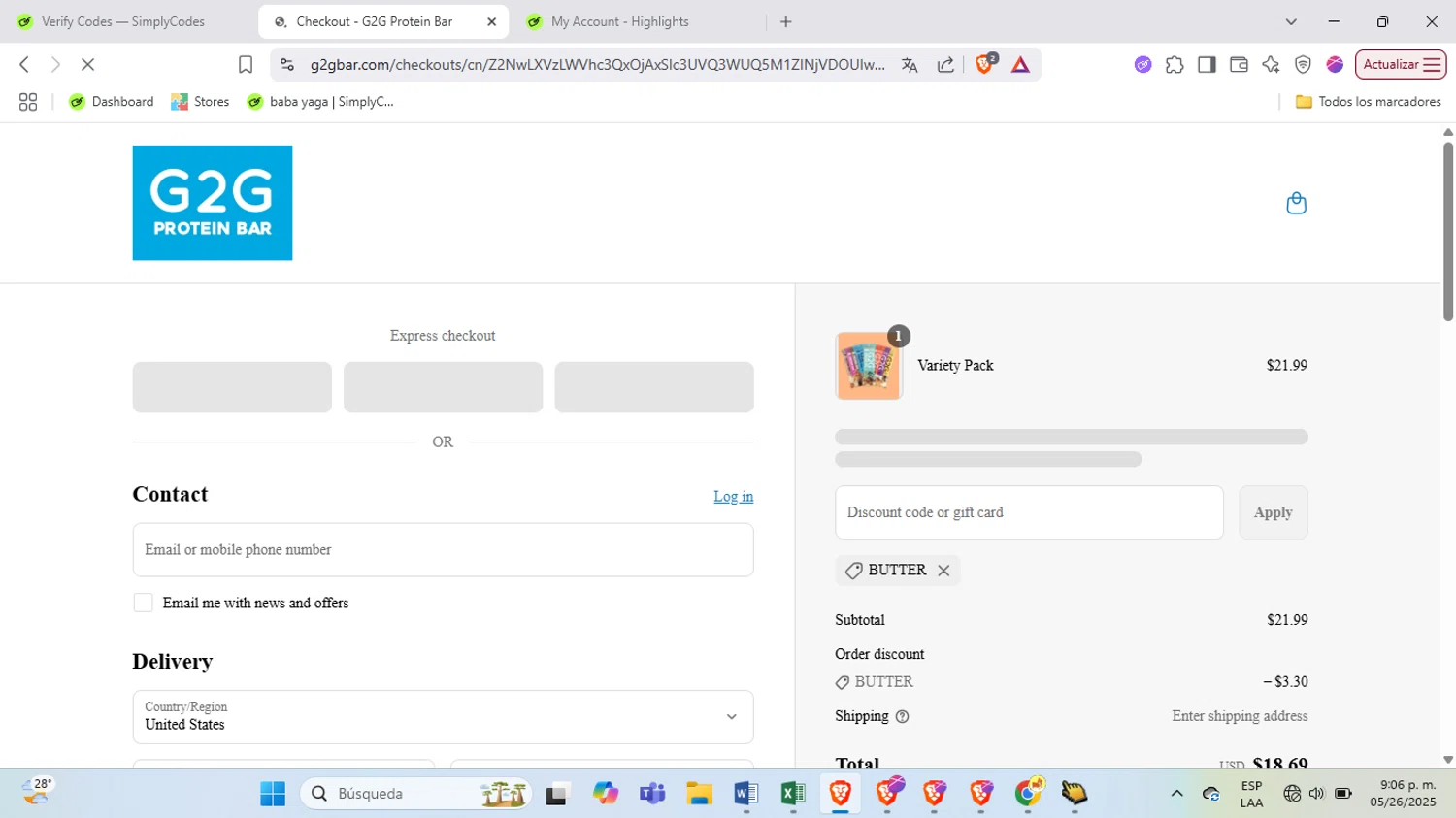This screenshot has width=1456, height=818.
Task: Switch to Verify Codes — SimplyCodes tab
Action: (122, 21)
